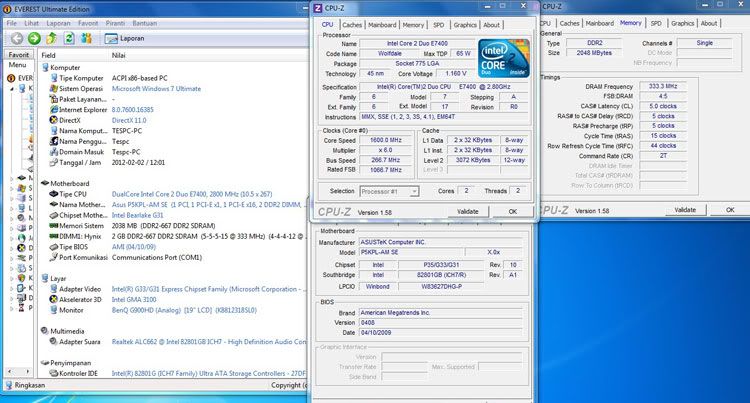Click the Up level arrow icon in EVEREST
The image size is (750, 403).
pyautogui.click(x=52, y=38)
